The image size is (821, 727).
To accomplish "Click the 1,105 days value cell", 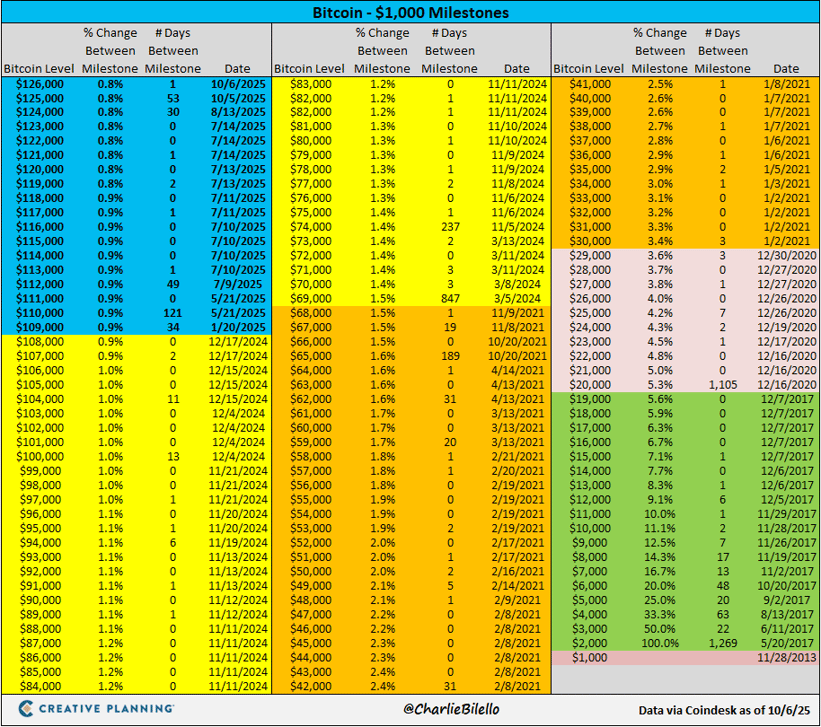I will click(x=718, y=384).
